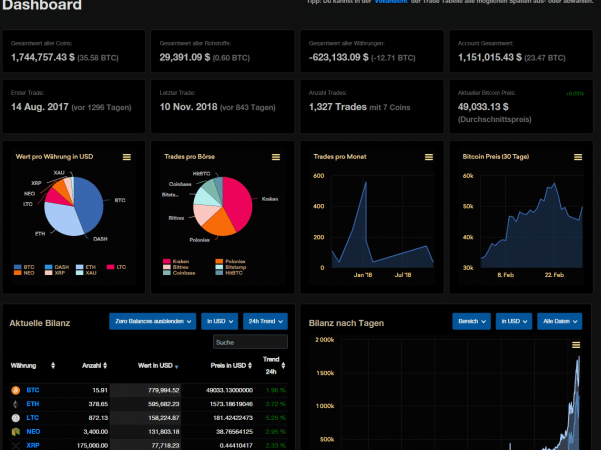This screenshot has height=450, width=601.
Task: Click Bitcoin price 49,033.13 $ value
Action: click(483, 107)
